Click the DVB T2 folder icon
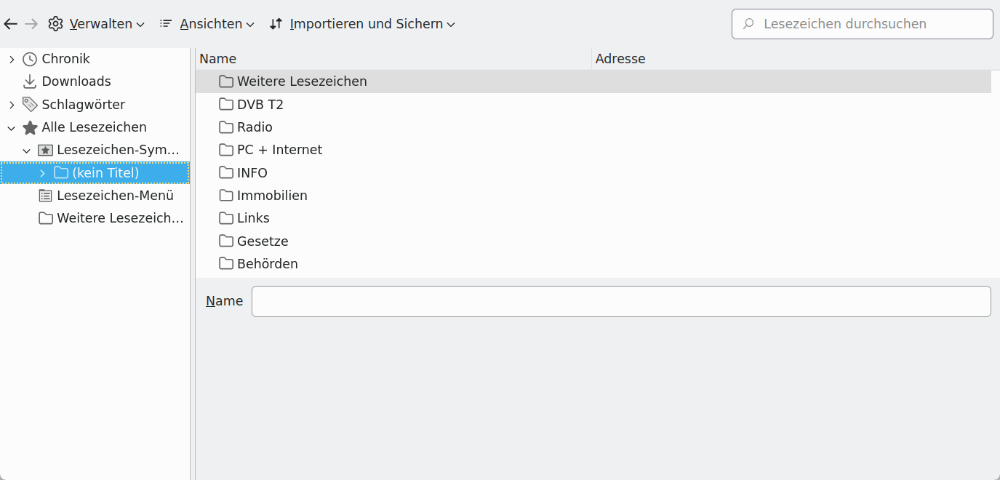 (x=226, y=104)
